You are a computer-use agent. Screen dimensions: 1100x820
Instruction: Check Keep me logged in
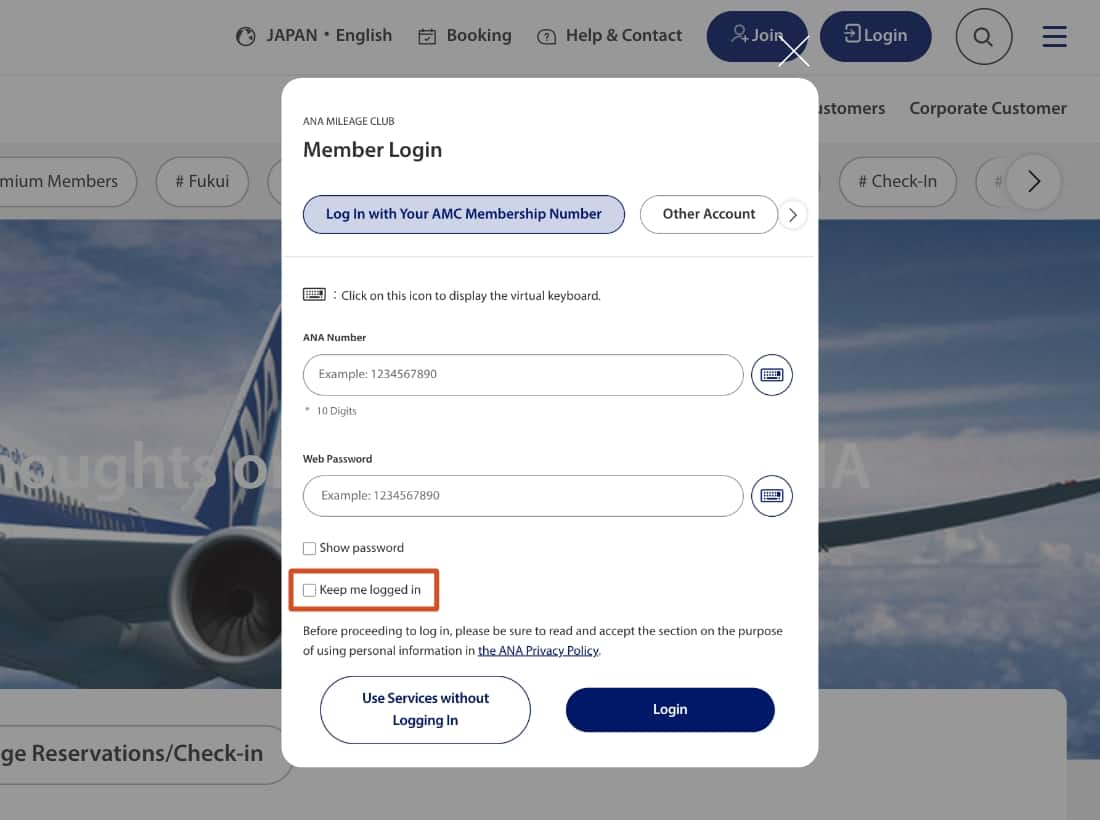[310, 590]
